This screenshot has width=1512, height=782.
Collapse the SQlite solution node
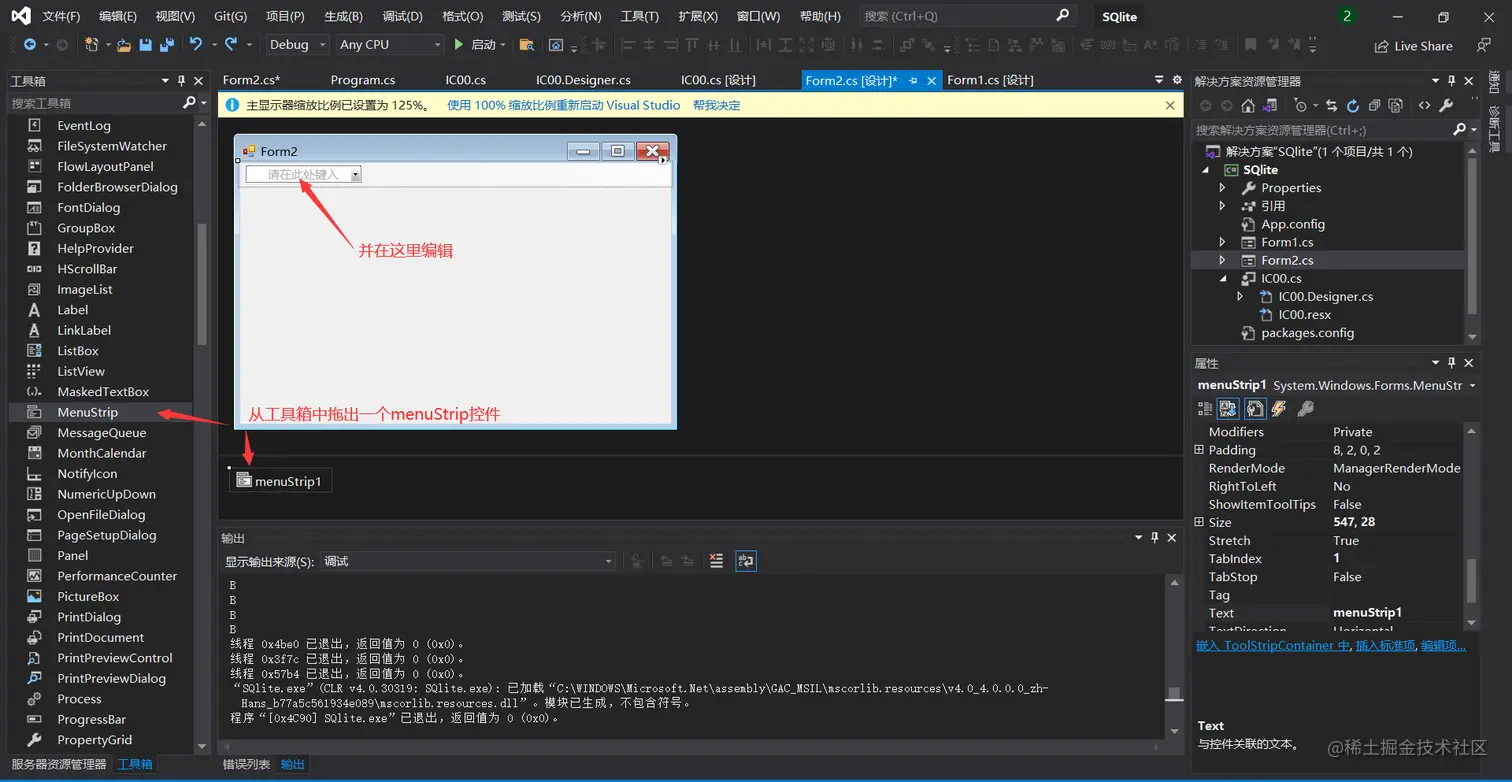(x=1205, y=169)
